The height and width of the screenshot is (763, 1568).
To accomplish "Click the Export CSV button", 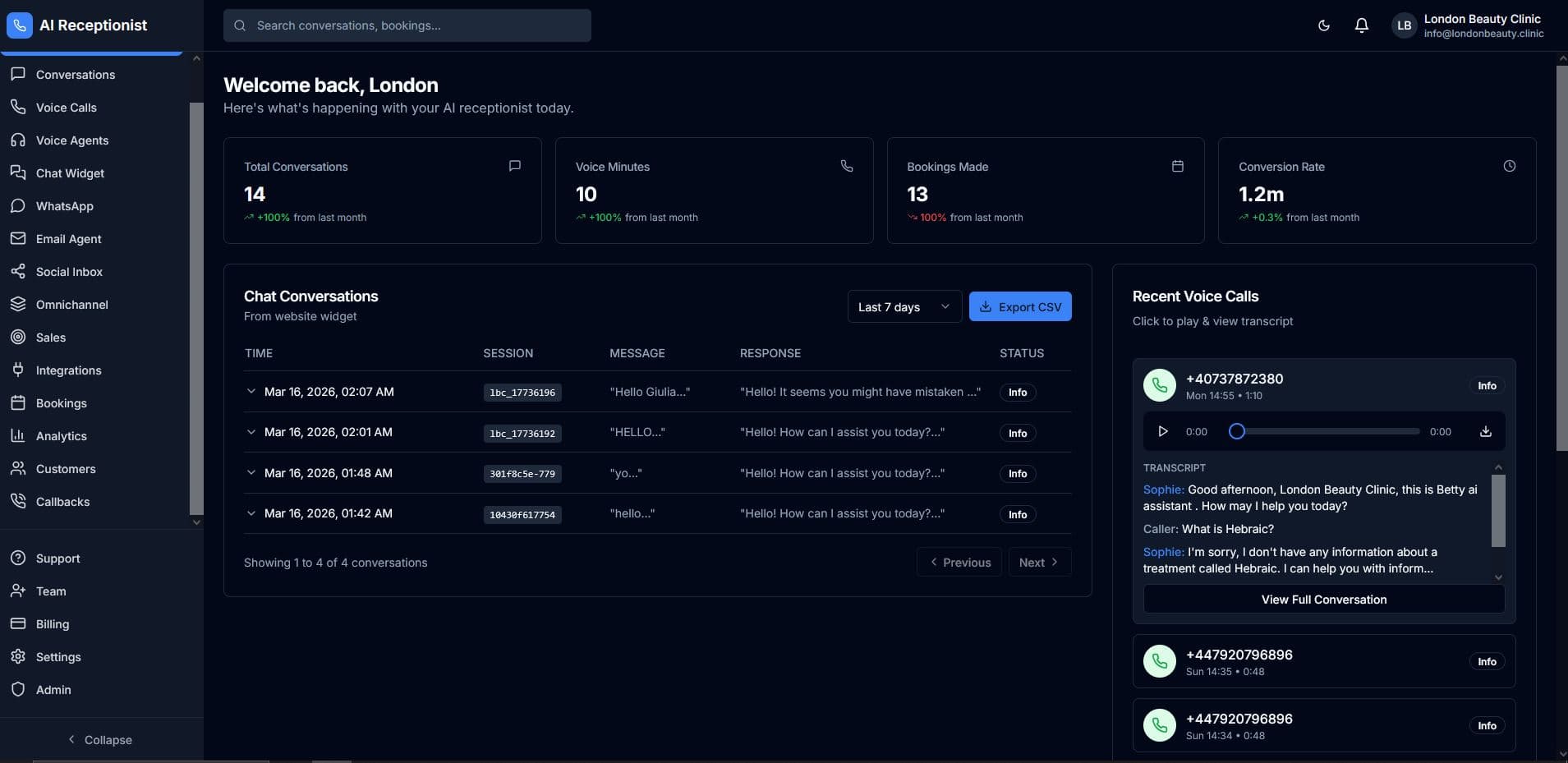I will [1020, 306].
